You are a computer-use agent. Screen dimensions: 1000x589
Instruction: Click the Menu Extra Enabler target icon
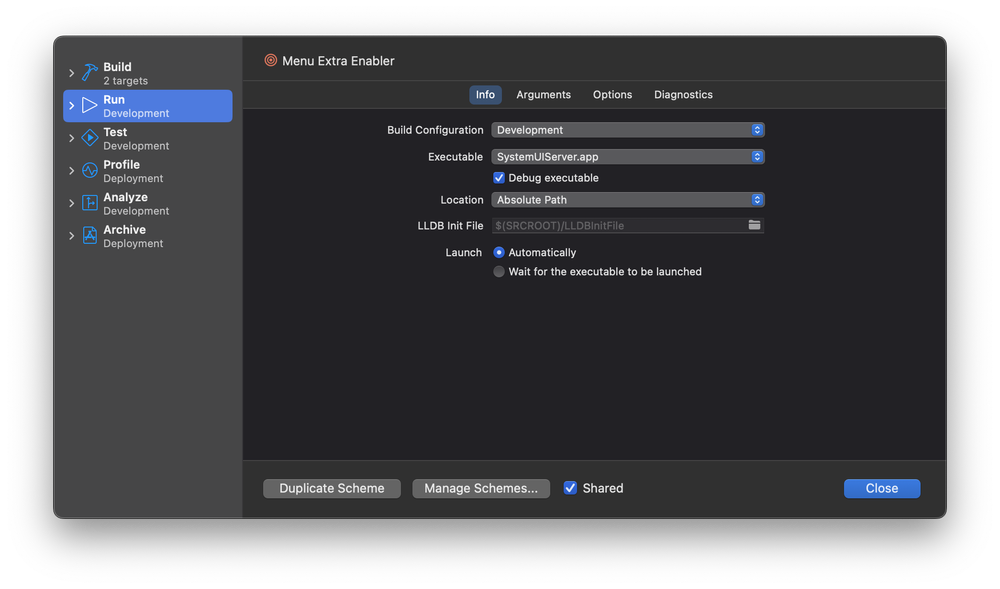tap(270, 61)
